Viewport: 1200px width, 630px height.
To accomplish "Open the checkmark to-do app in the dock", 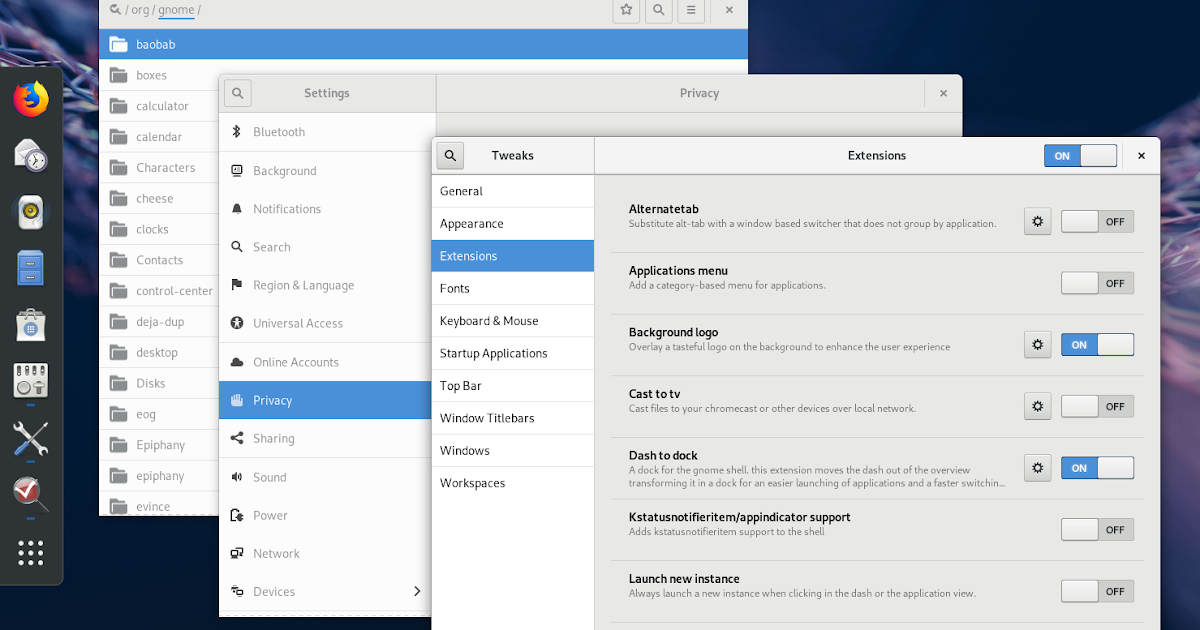I will (31, 493).
